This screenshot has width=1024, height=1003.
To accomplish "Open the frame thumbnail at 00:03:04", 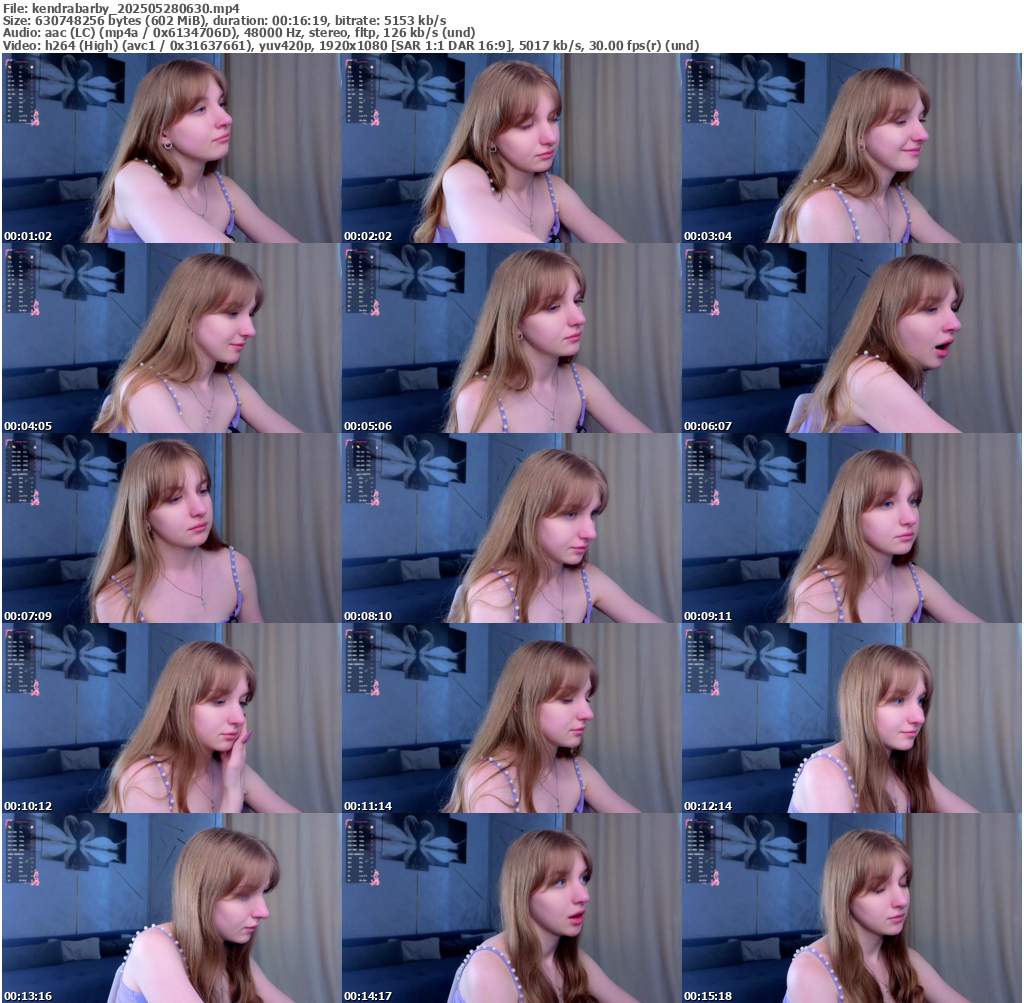I will [852, 148].
